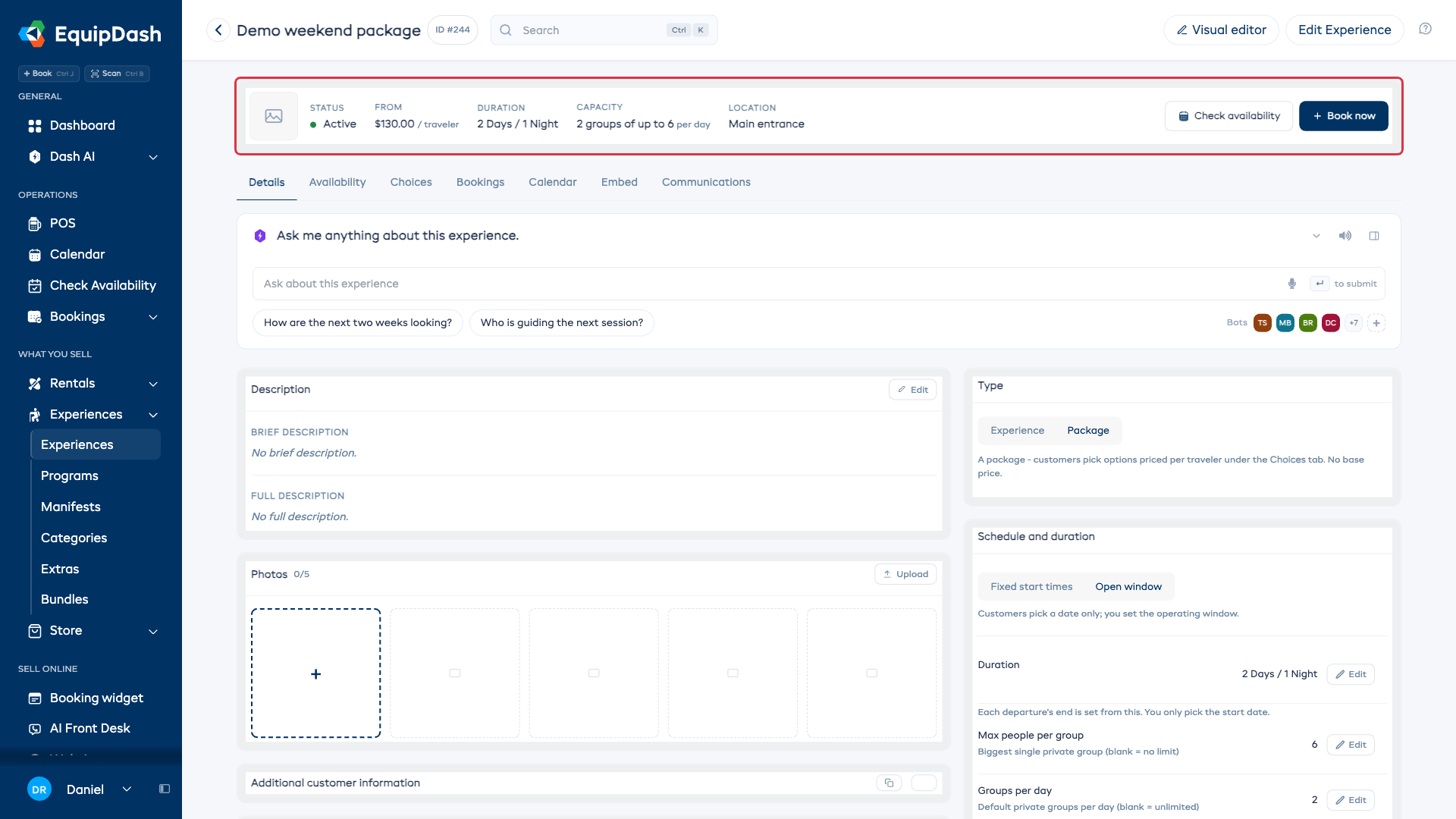Click the copy icon in Additional customer information

tap(889, 783)
